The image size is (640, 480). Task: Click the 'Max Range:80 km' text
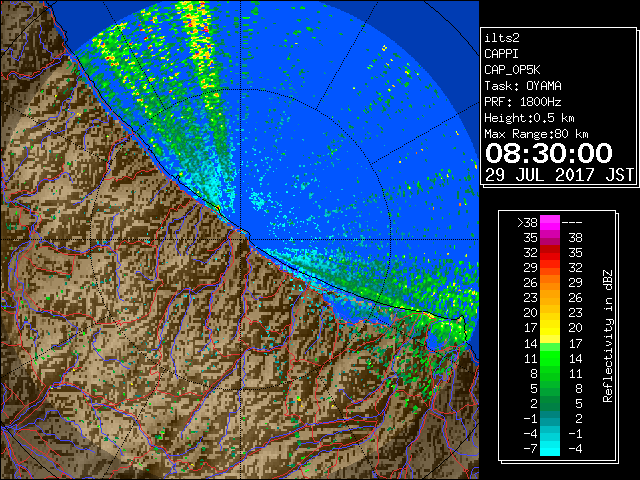tap(536, 134)
